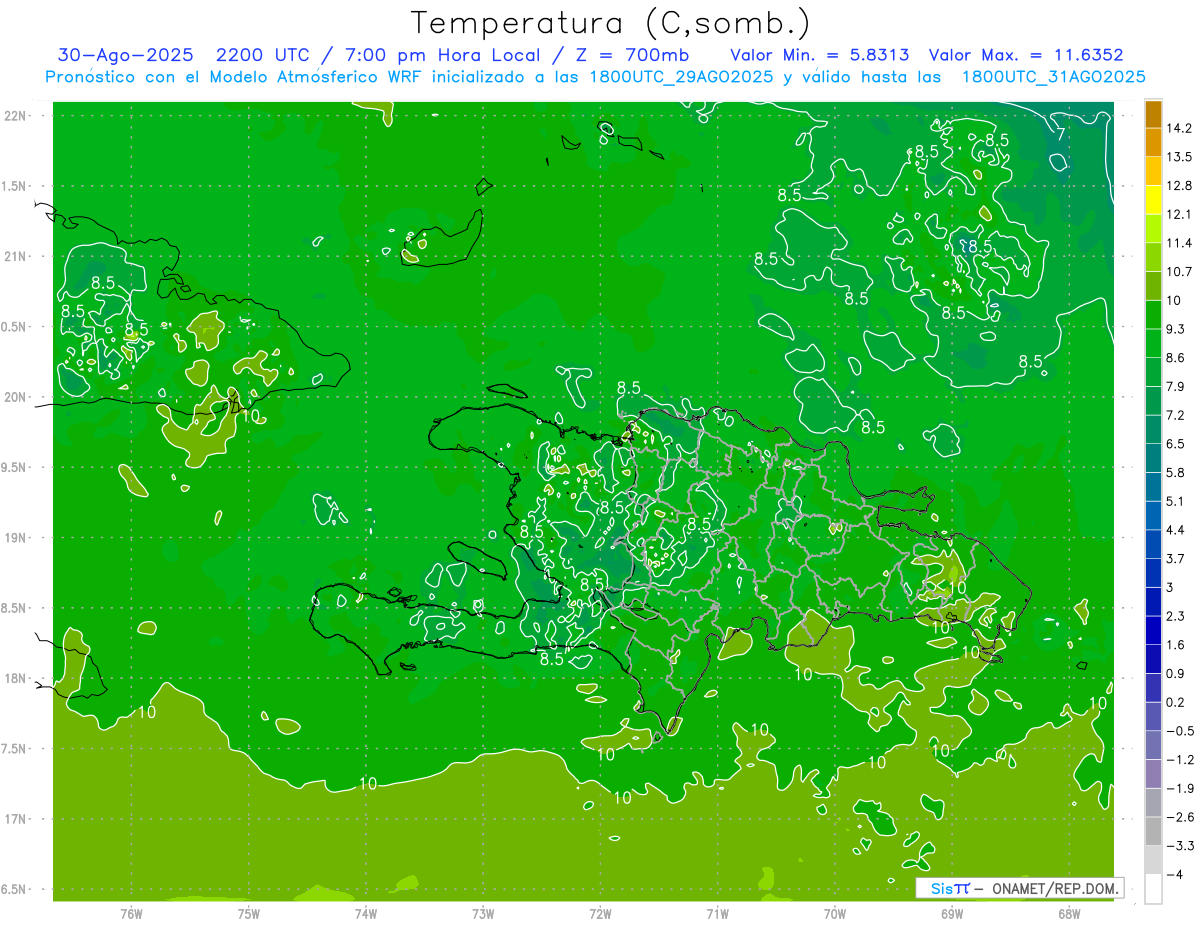Click the legend value -0.5
This screenshot has height=927, width=1200.
click(x=1179, y=731)
